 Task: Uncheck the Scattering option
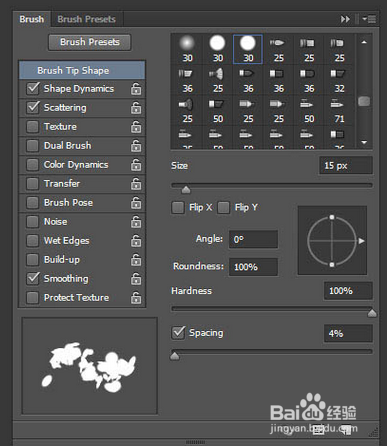[33, 107]
